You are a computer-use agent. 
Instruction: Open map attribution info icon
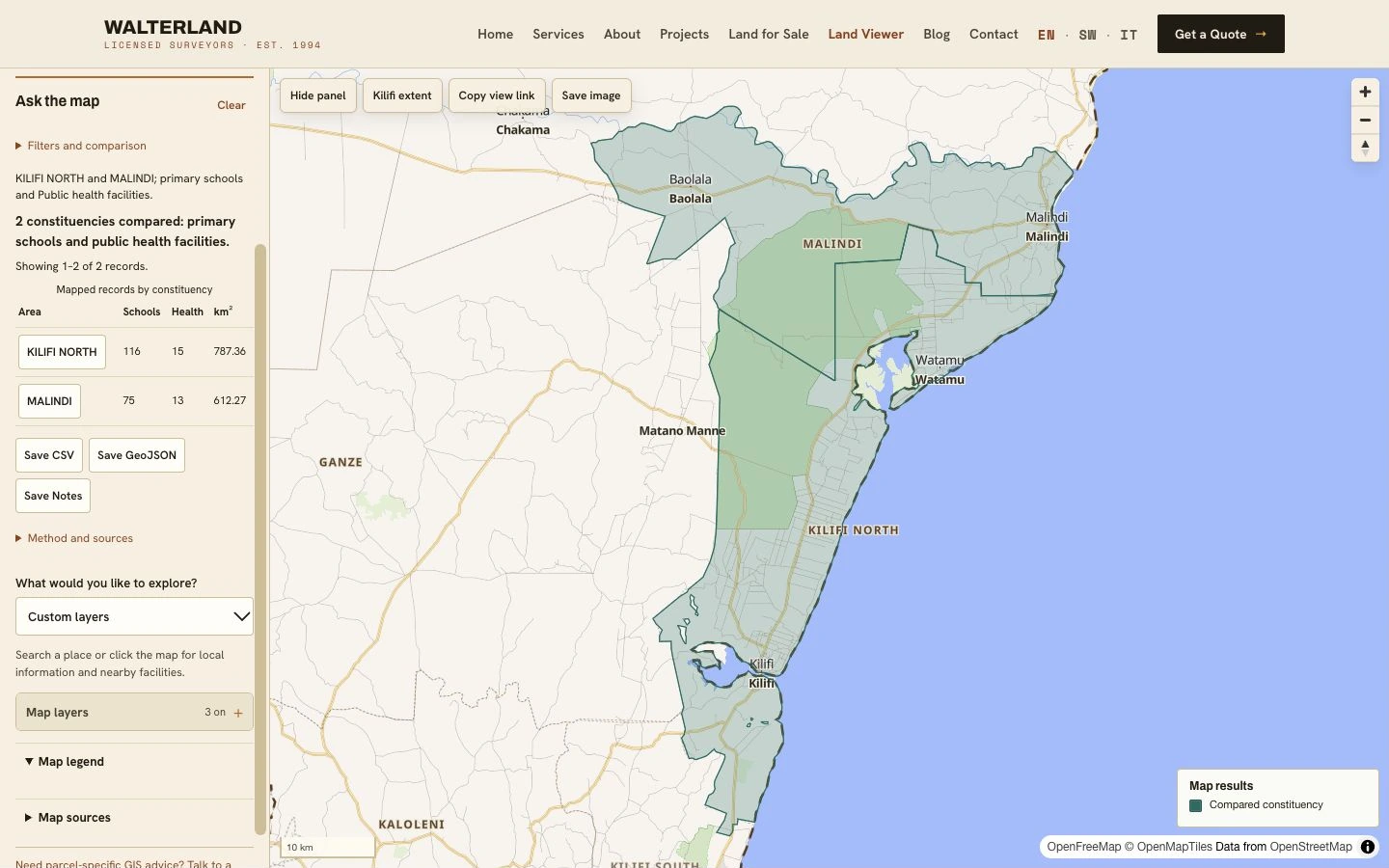1368,847
